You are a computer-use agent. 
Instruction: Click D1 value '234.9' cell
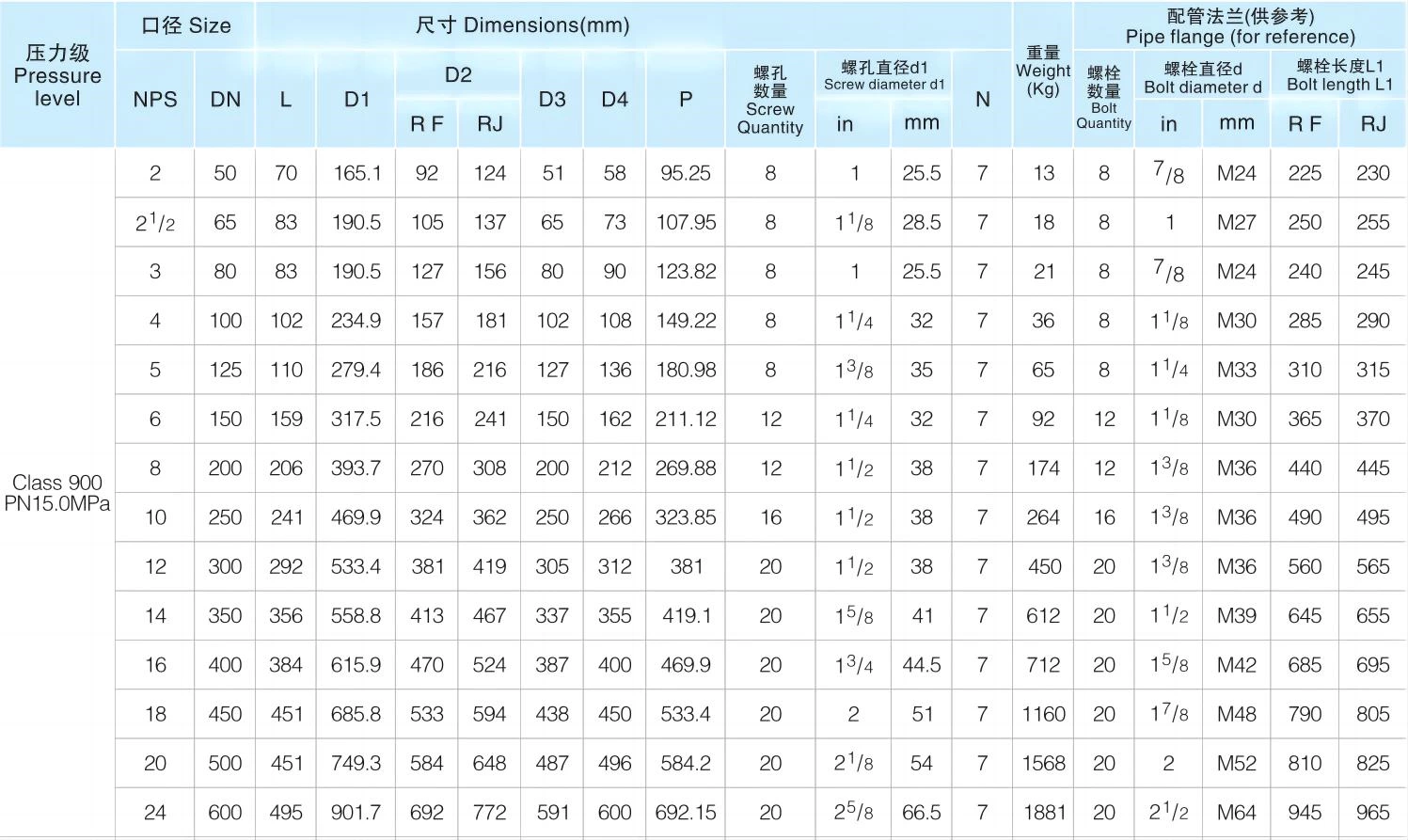coord(356,321)
